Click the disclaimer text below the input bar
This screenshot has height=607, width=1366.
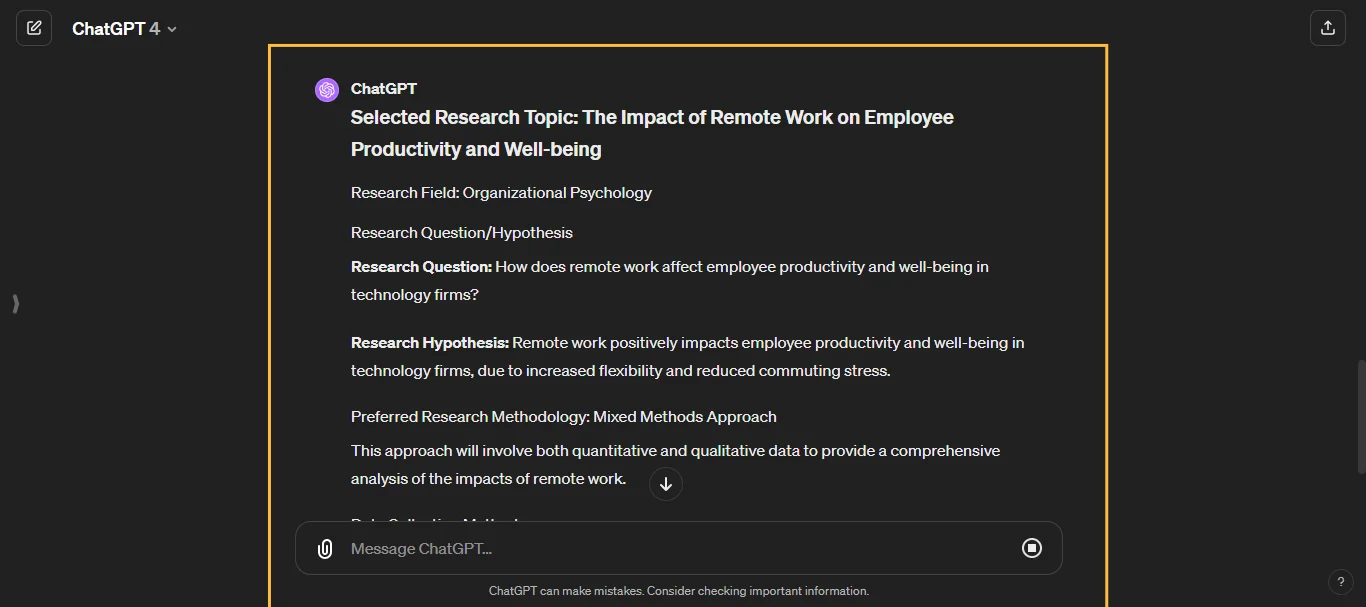(679, 591)
